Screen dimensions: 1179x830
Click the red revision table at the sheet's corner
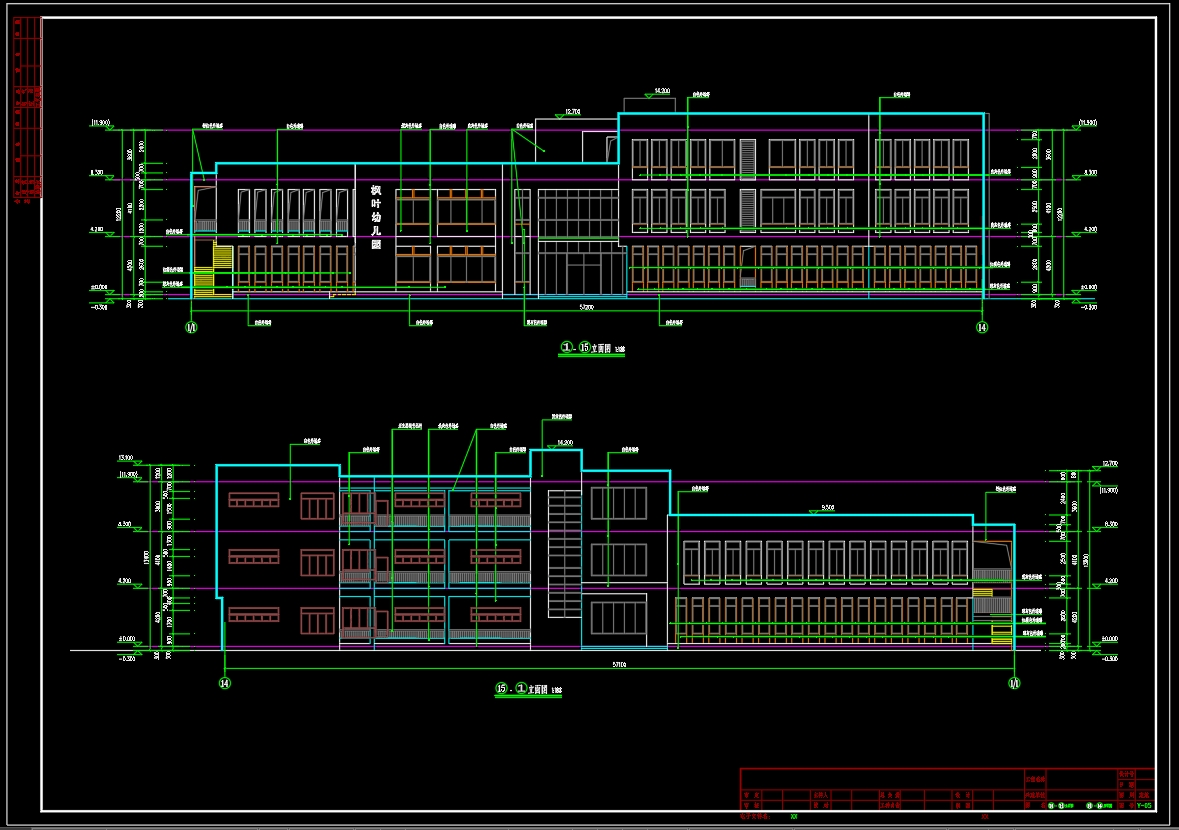[x=27, y=108]
